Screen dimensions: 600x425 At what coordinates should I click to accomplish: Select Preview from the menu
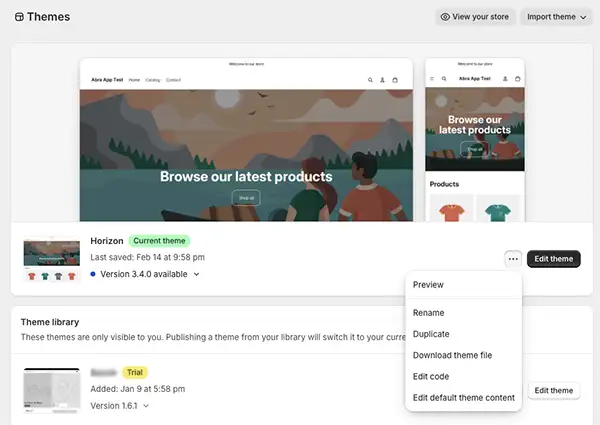(x=428, y=285)
